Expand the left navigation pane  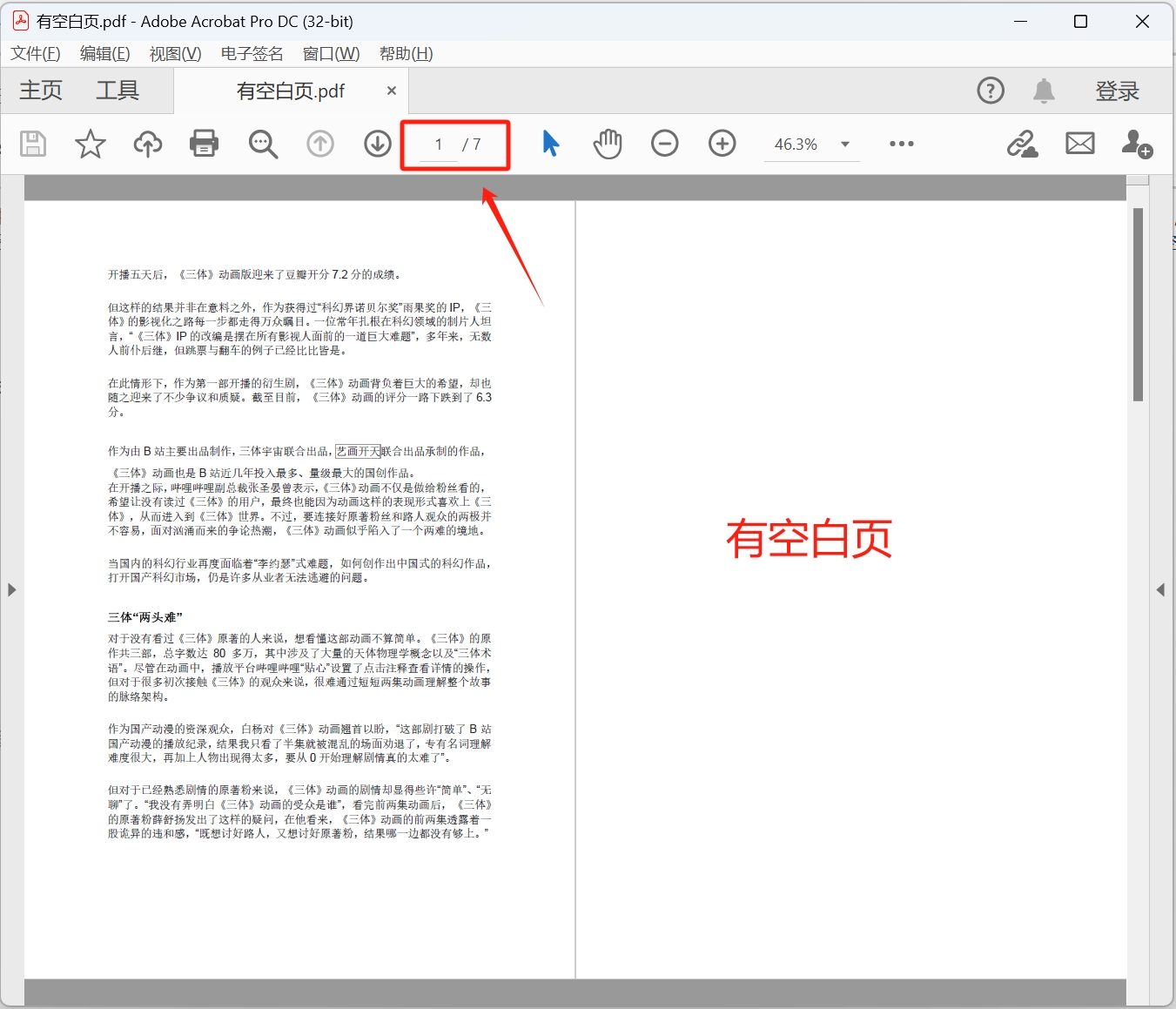[12, 589]
